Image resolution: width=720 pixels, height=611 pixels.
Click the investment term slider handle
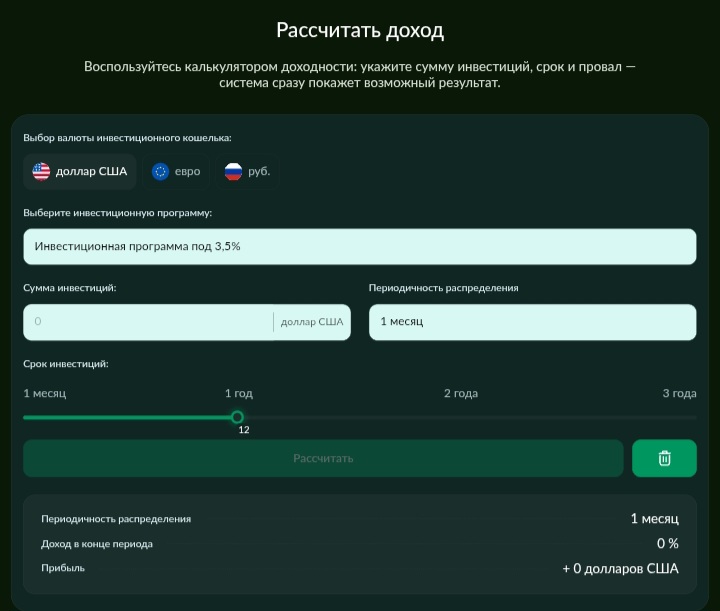(237, 417)
